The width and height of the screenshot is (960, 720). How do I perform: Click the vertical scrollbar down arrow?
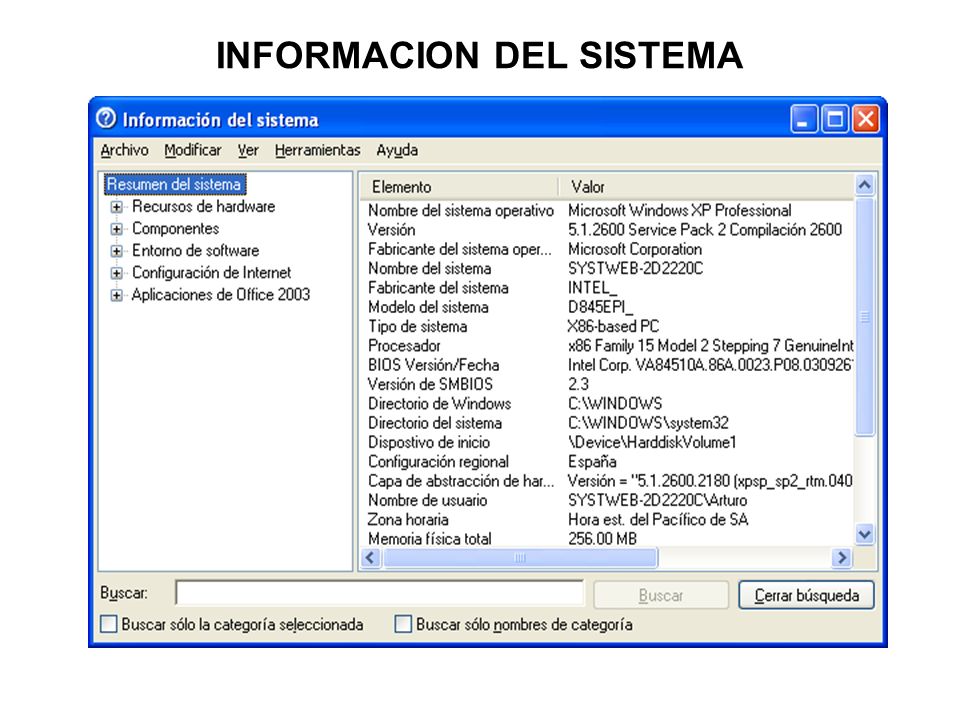click(x=864, y=534)
